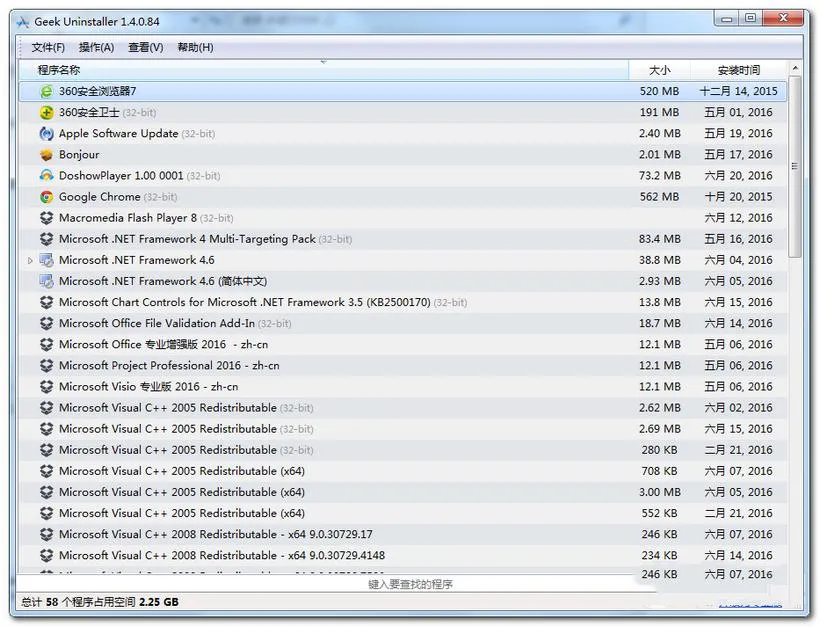820x627 pixels.
Task: Click the Microsoft Project Professional 2016 icon
Action: click(x=47, y=366)
